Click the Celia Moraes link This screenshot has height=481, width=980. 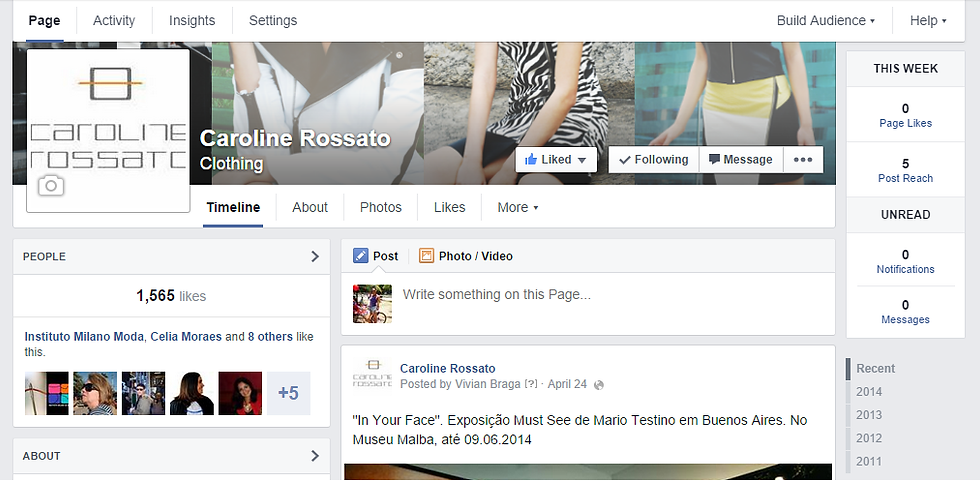point(186,337)
